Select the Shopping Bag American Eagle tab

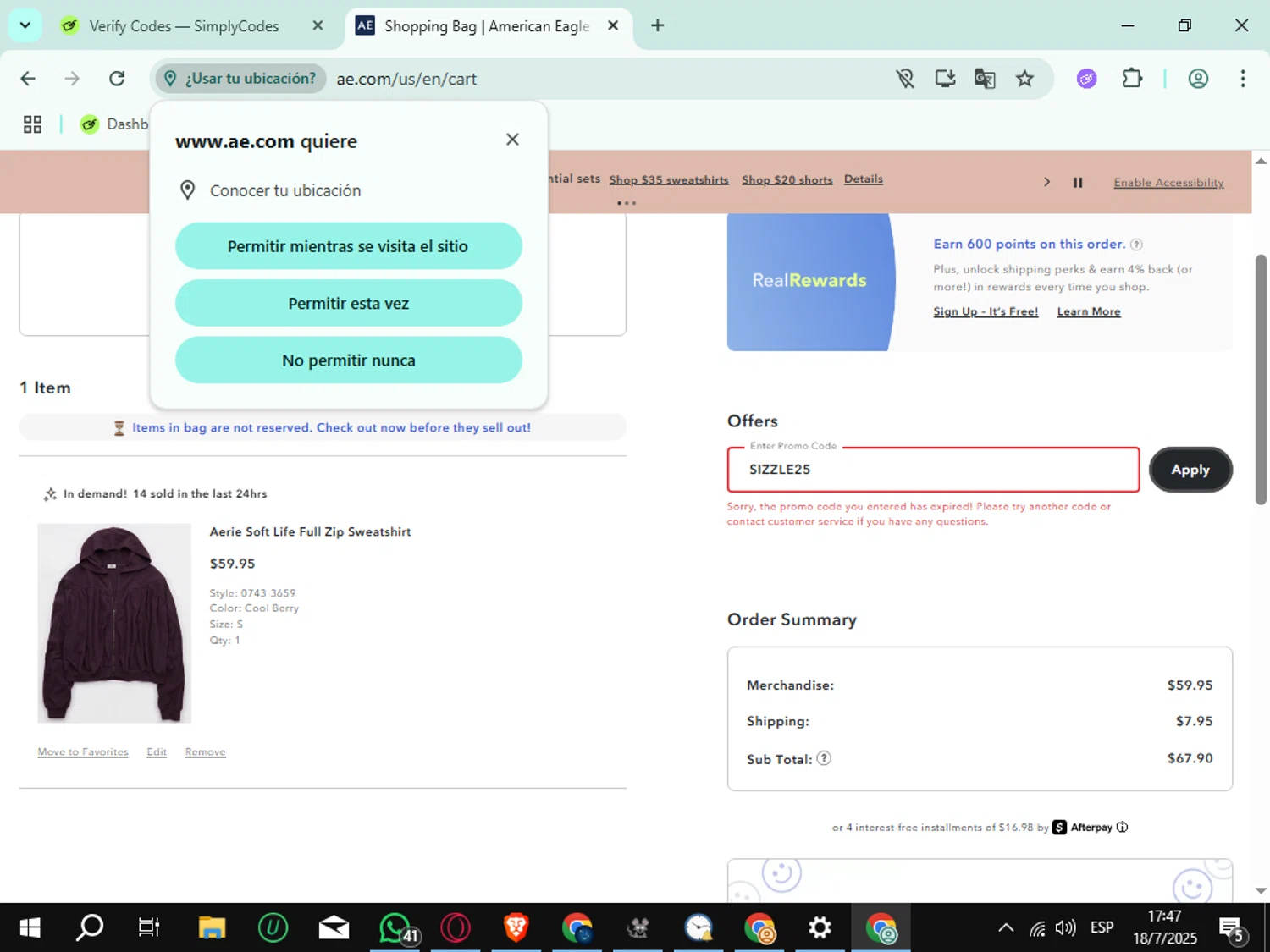click(x=487, y=26)
